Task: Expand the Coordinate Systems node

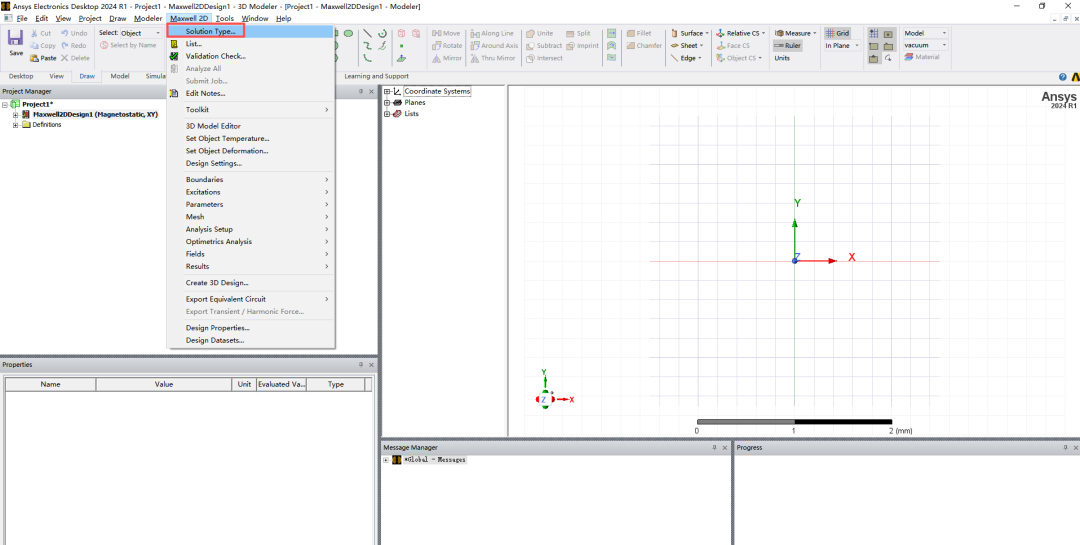Action: 387,92
